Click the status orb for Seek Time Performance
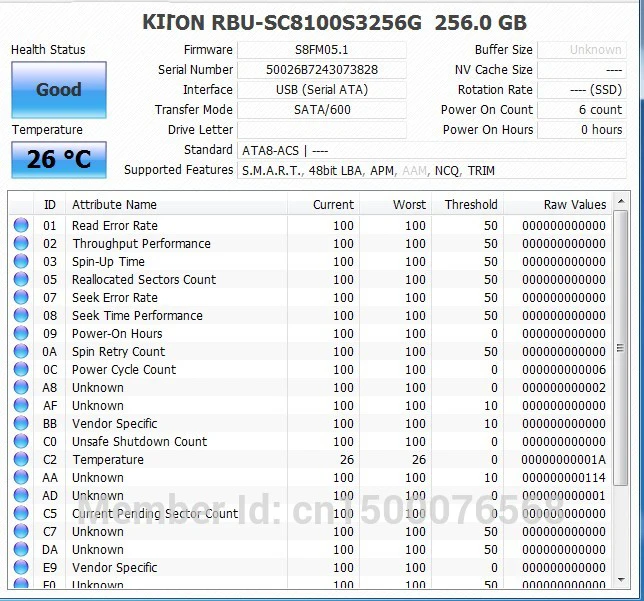 [21, 315]
